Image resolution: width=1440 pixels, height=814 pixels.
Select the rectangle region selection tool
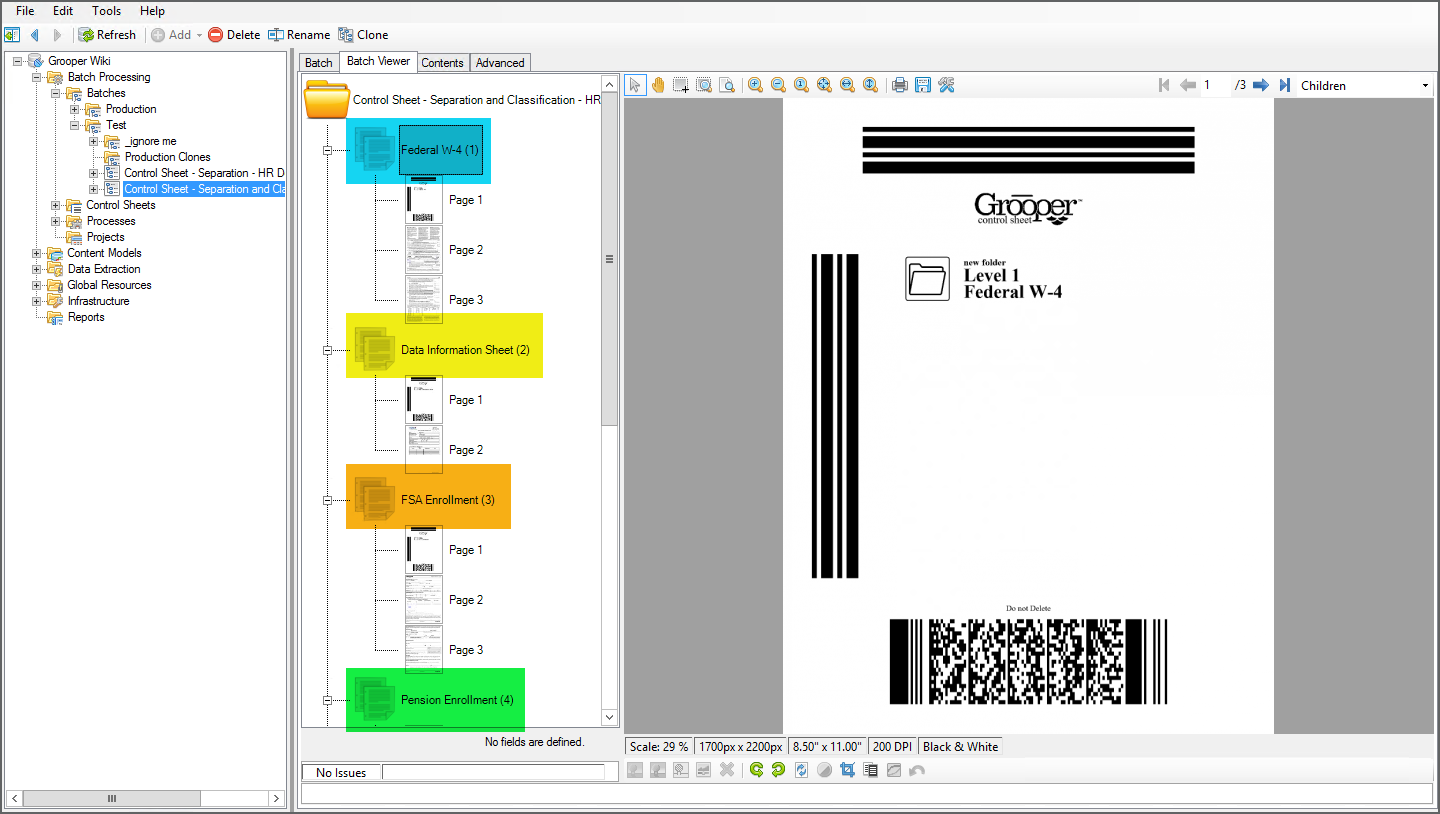(x=681, y=85)
